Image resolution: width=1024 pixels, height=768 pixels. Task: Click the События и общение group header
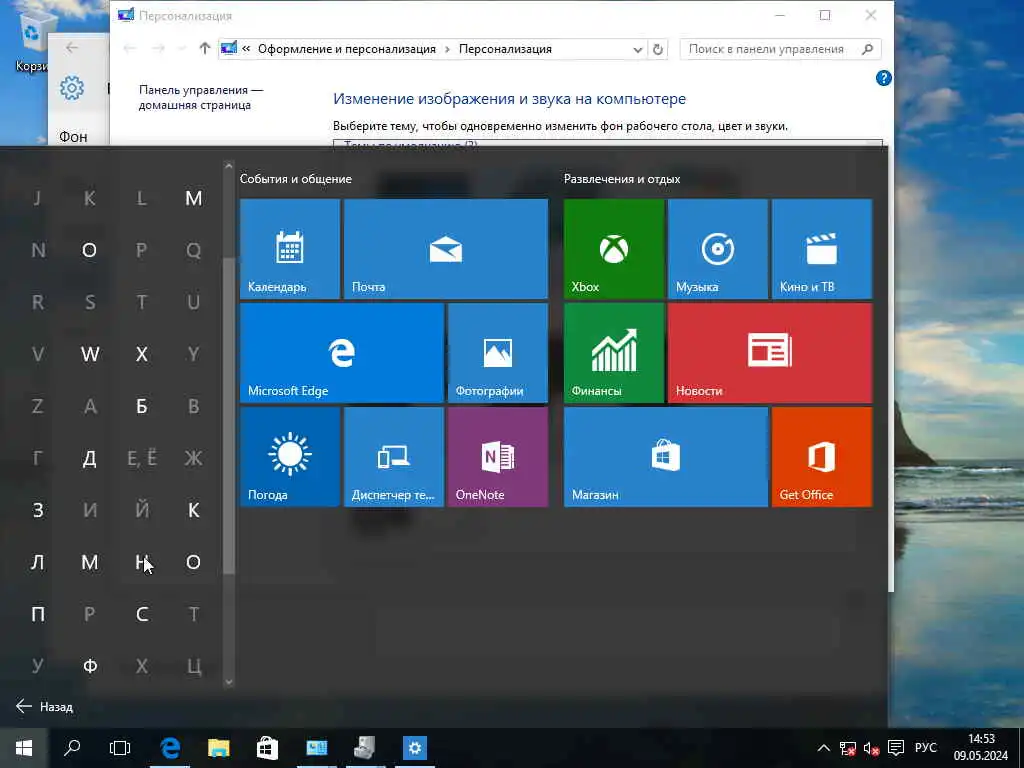(296, 179)
